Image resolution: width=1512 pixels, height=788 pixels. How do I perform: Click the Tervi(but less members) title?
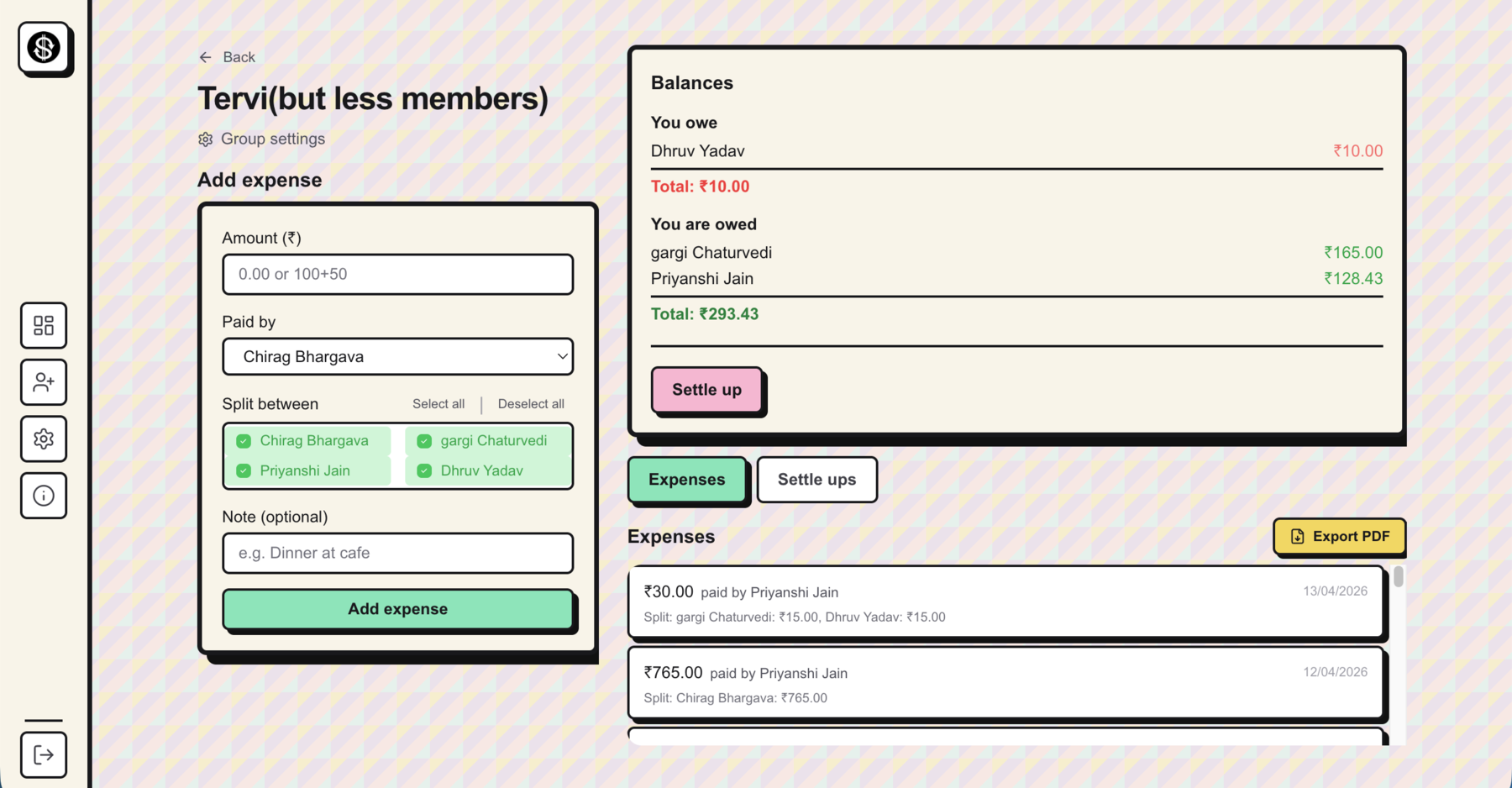tap(373, 99)
